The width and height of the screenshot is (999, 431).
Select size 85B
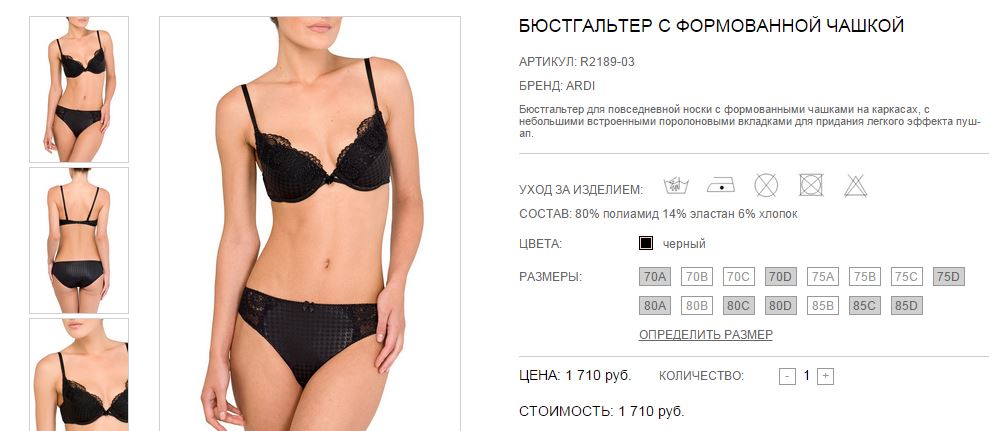[823, 306]
